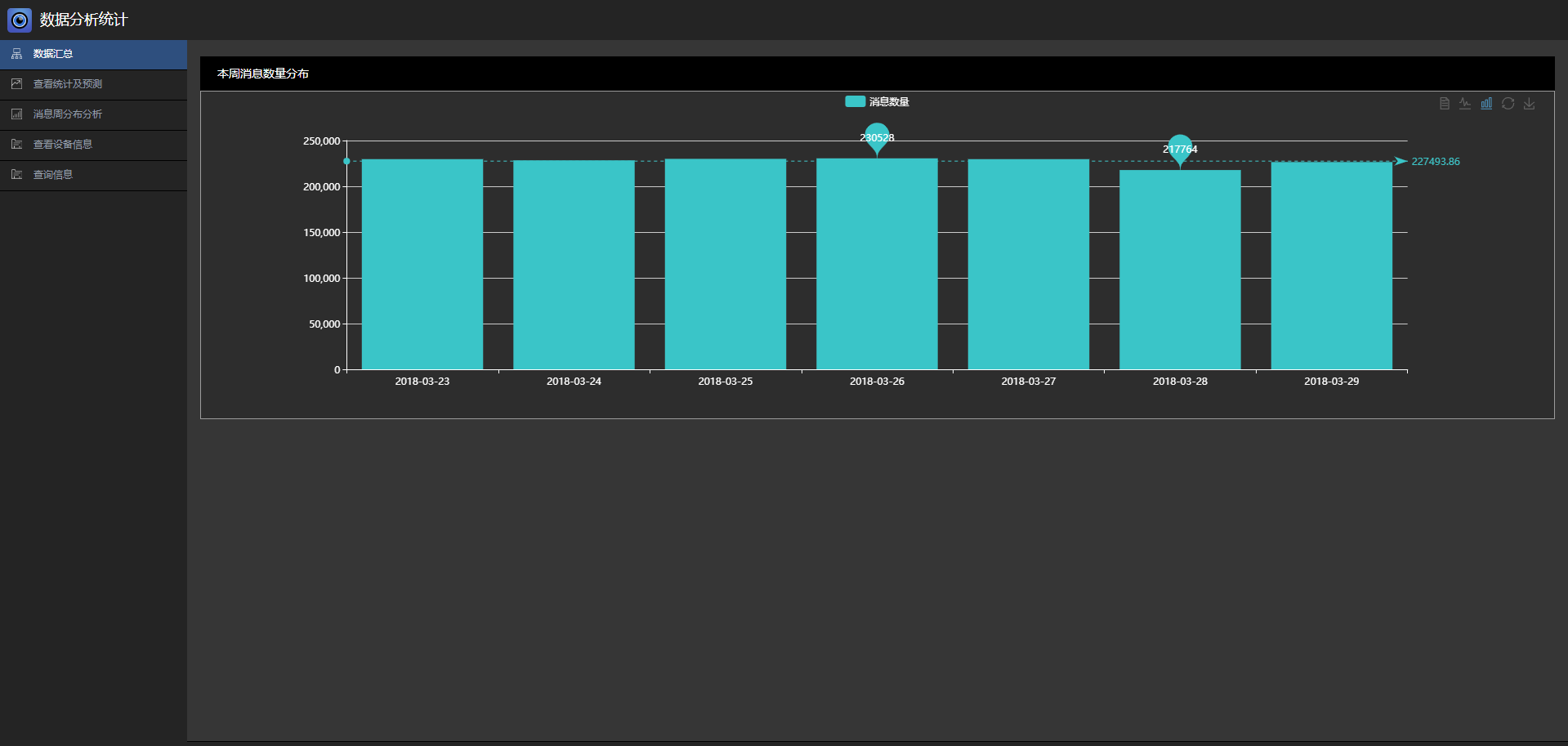This screenshot has height=746, width=1568.
Task: Click the average line label 227493.86
Action: click(1435, 162)
